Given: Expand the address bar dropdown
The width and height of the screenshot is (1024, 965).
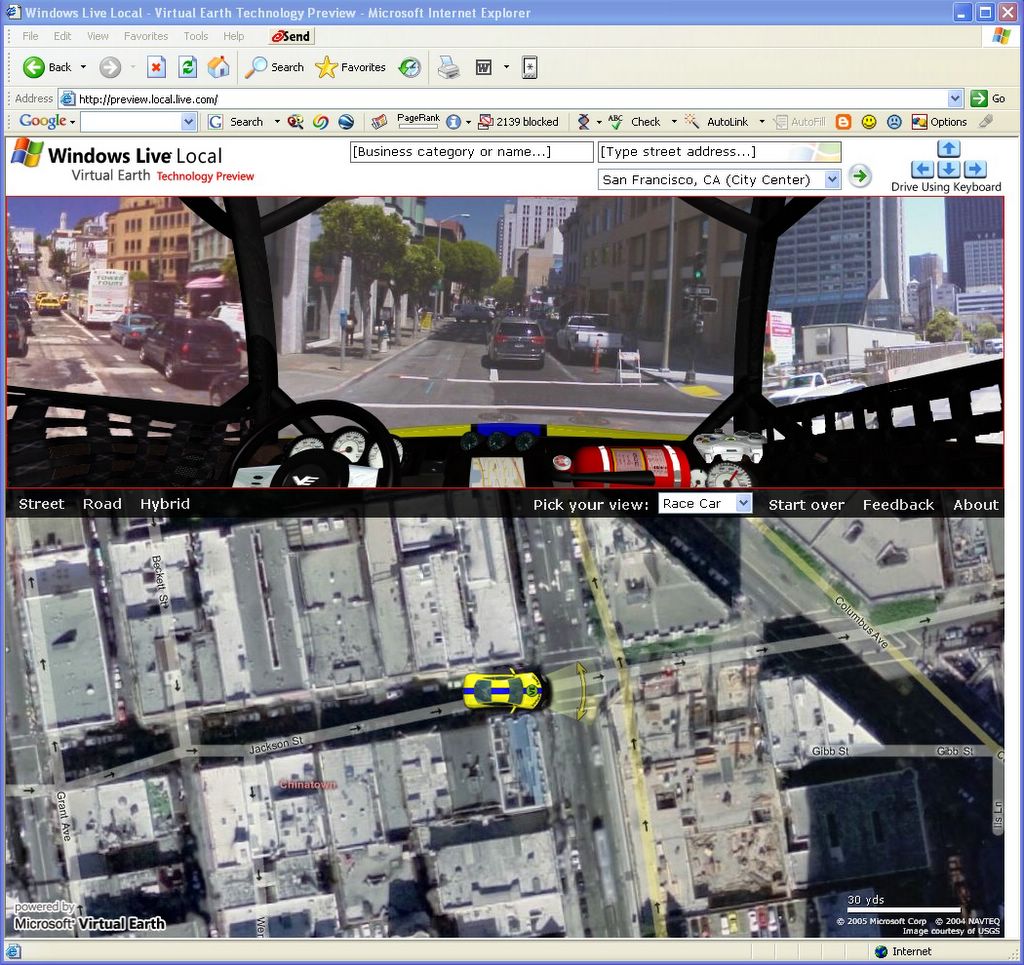Looking at the screenshot, I should pyautogui.click(x=955, y=99).
